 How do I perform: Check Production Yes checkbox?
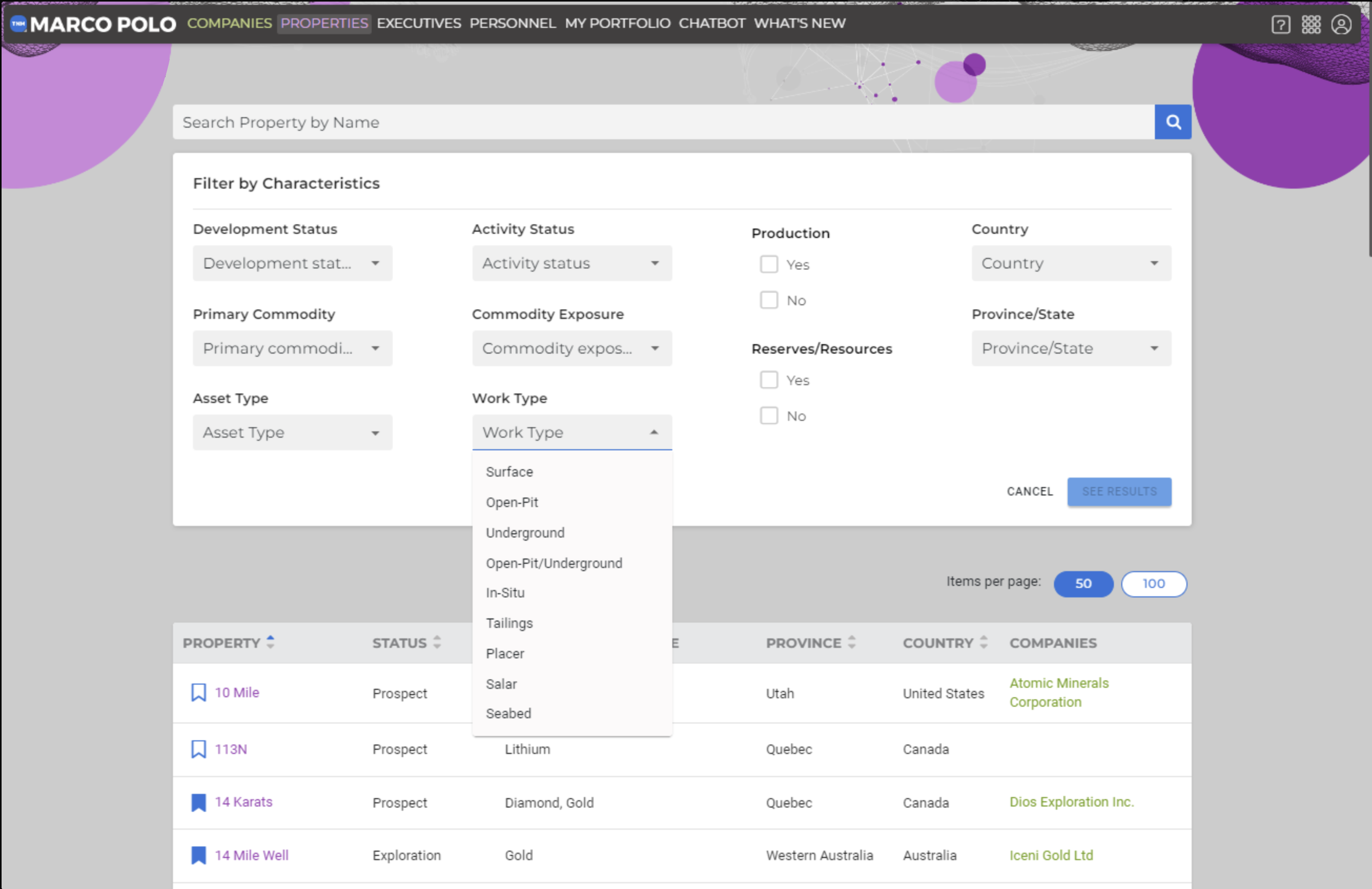pos(769,264)
